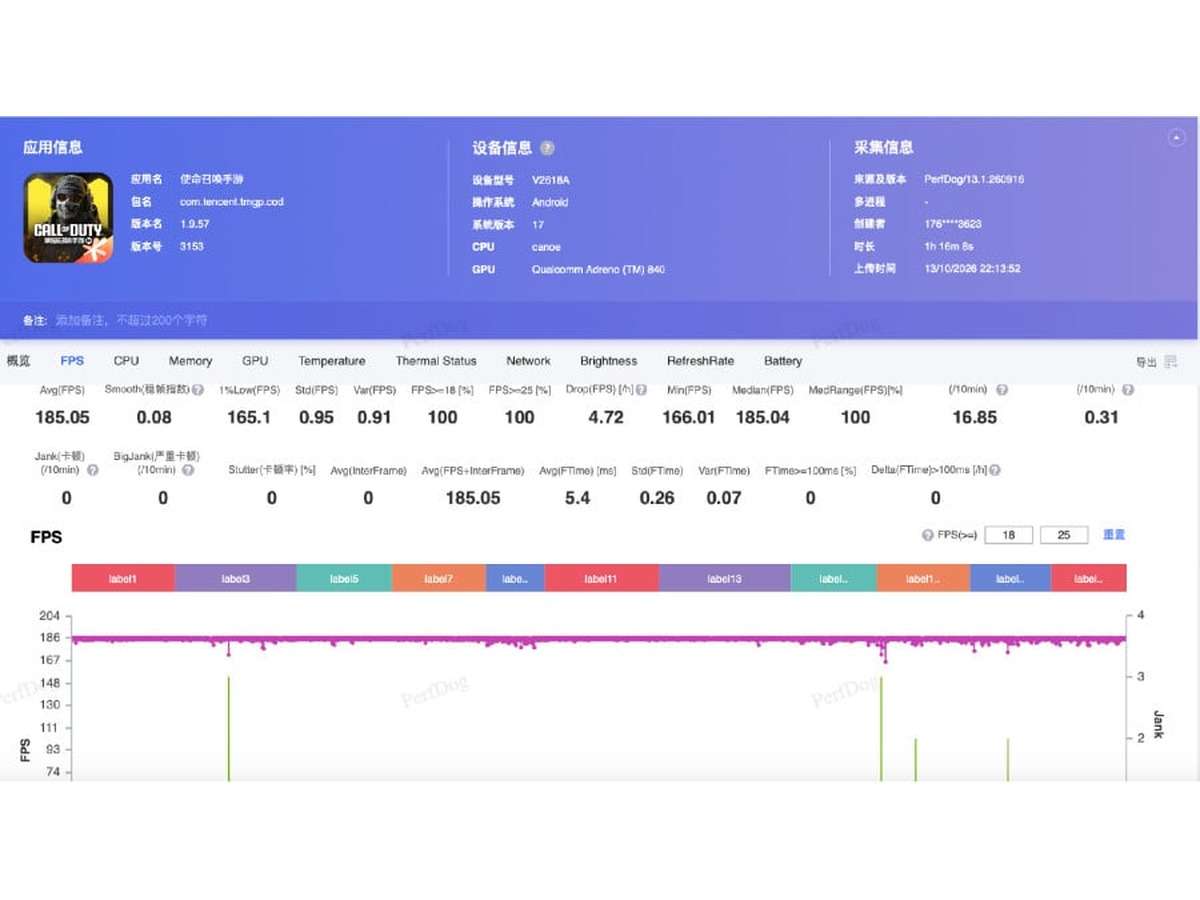Switch to the GPU tab
Image resolution: width=1200 pixels, height=900 pixels.
(255, 361)
